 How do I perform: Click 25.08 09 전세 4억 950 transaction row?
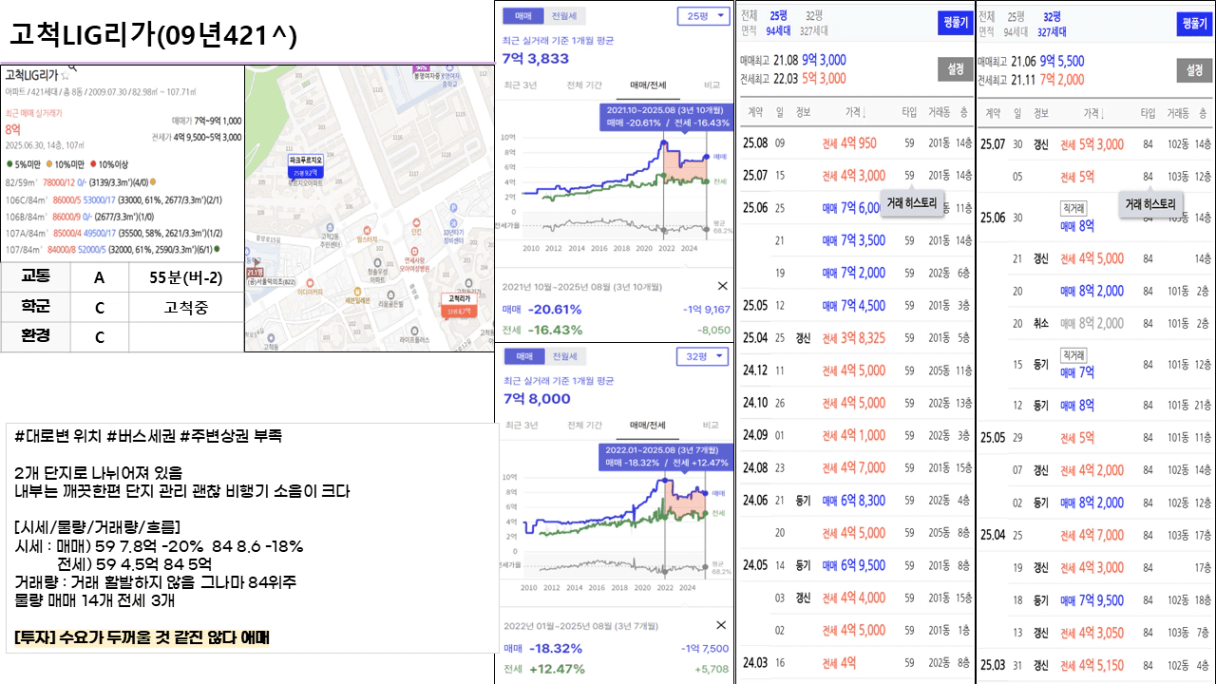click(856, 143)
